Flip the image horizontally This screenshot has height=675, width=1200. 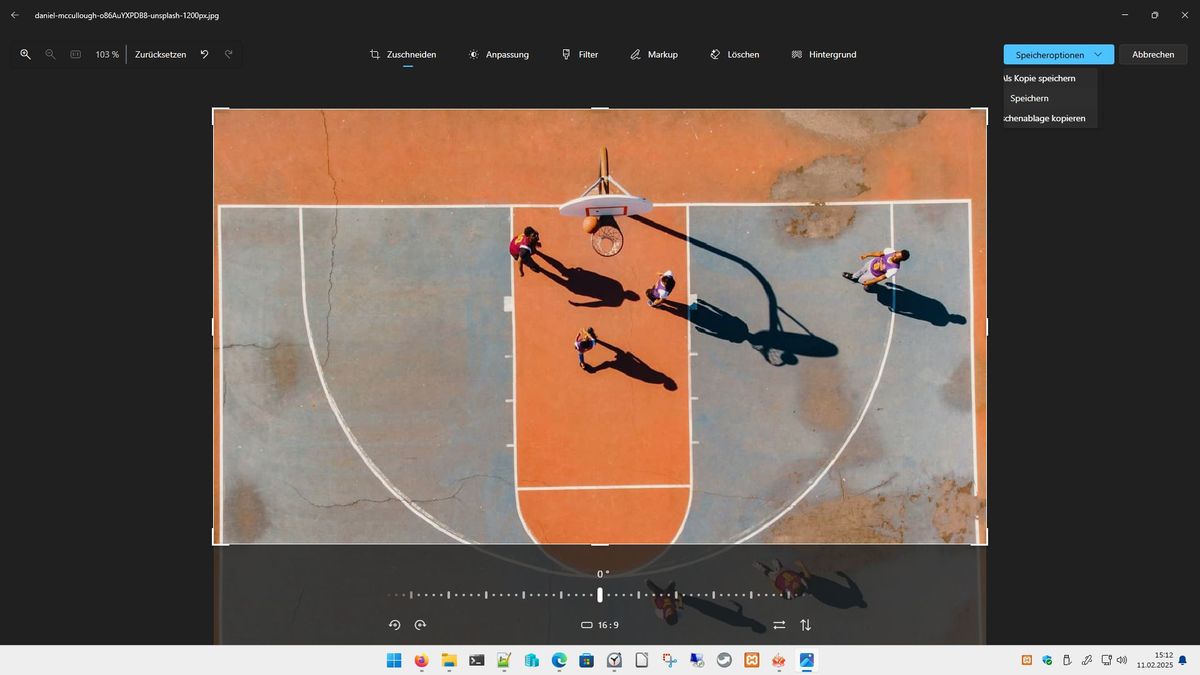779,625
